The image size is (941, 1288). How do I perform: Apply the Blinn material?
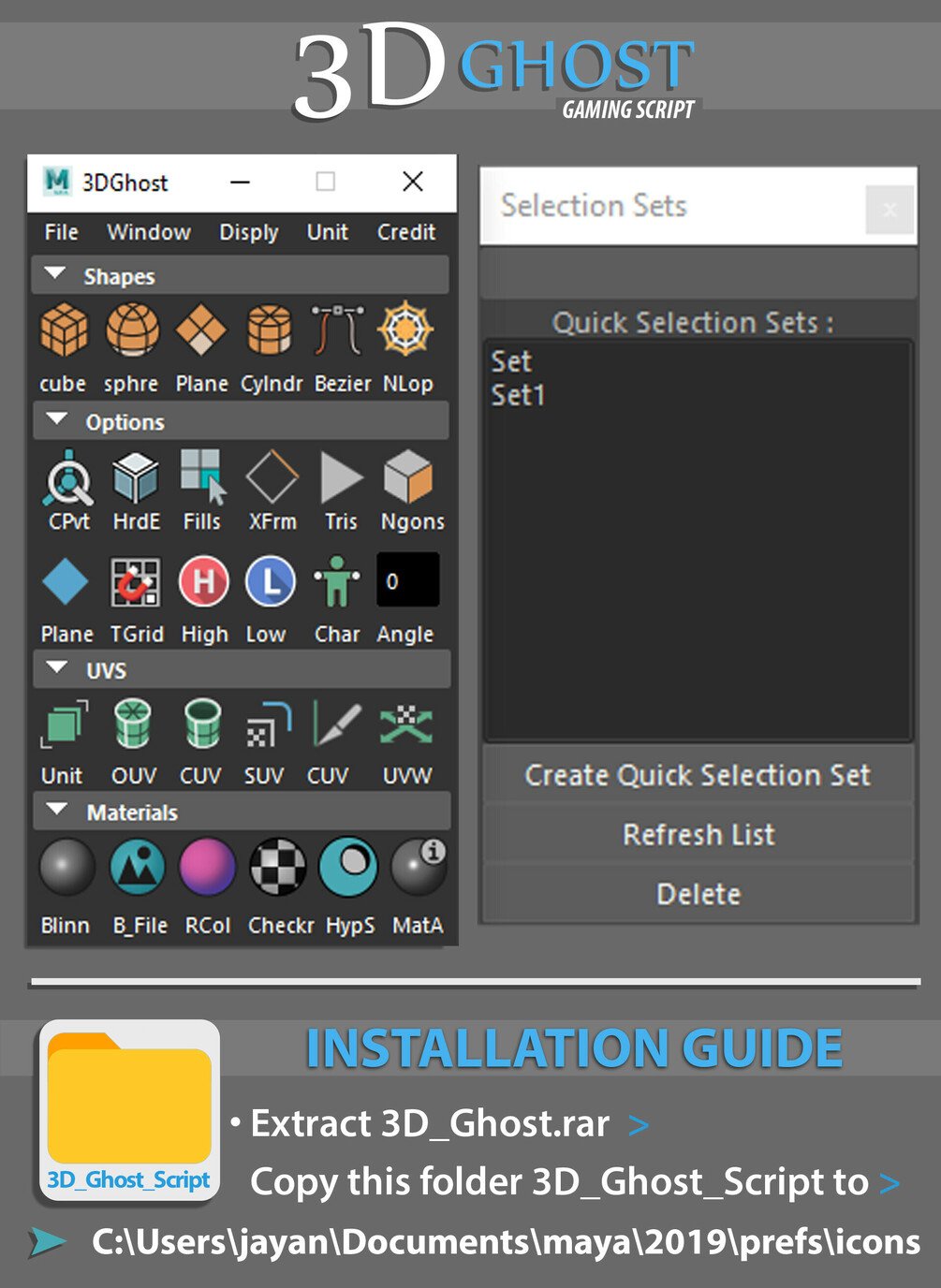[x=67, y=868]
